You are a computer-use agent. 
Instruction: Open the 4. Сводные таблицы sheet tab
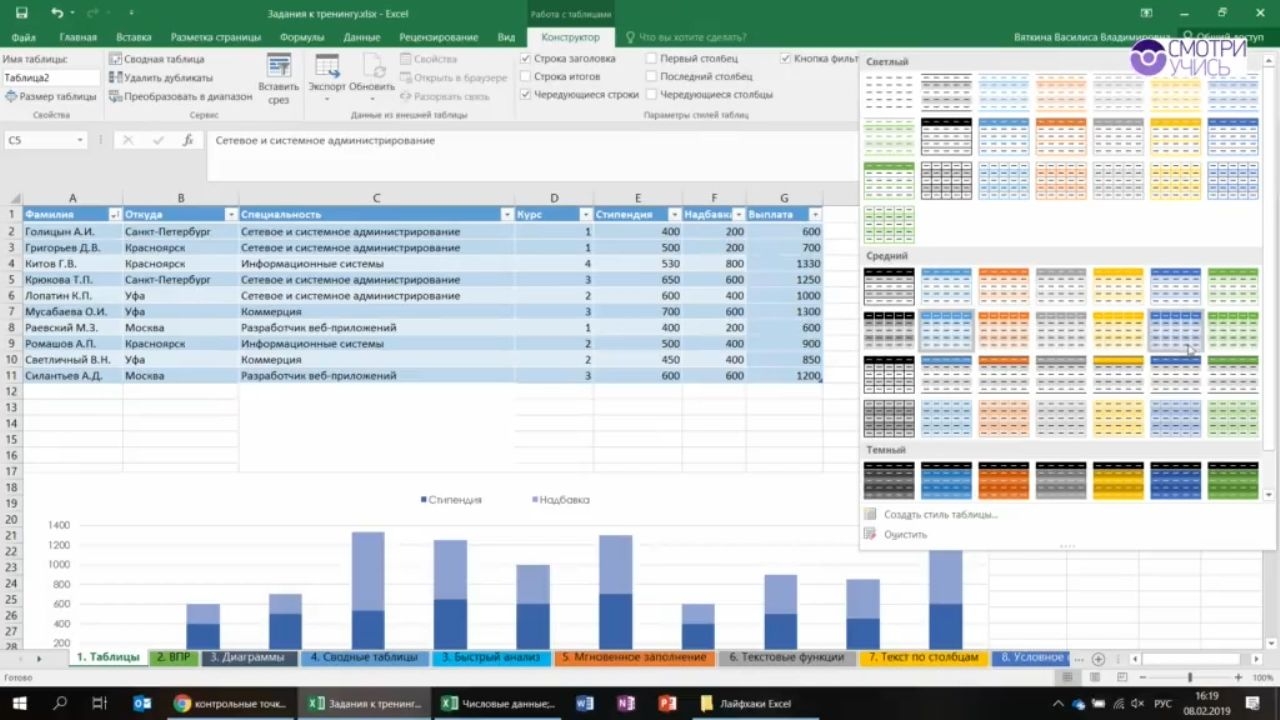(x=364, y=658)
